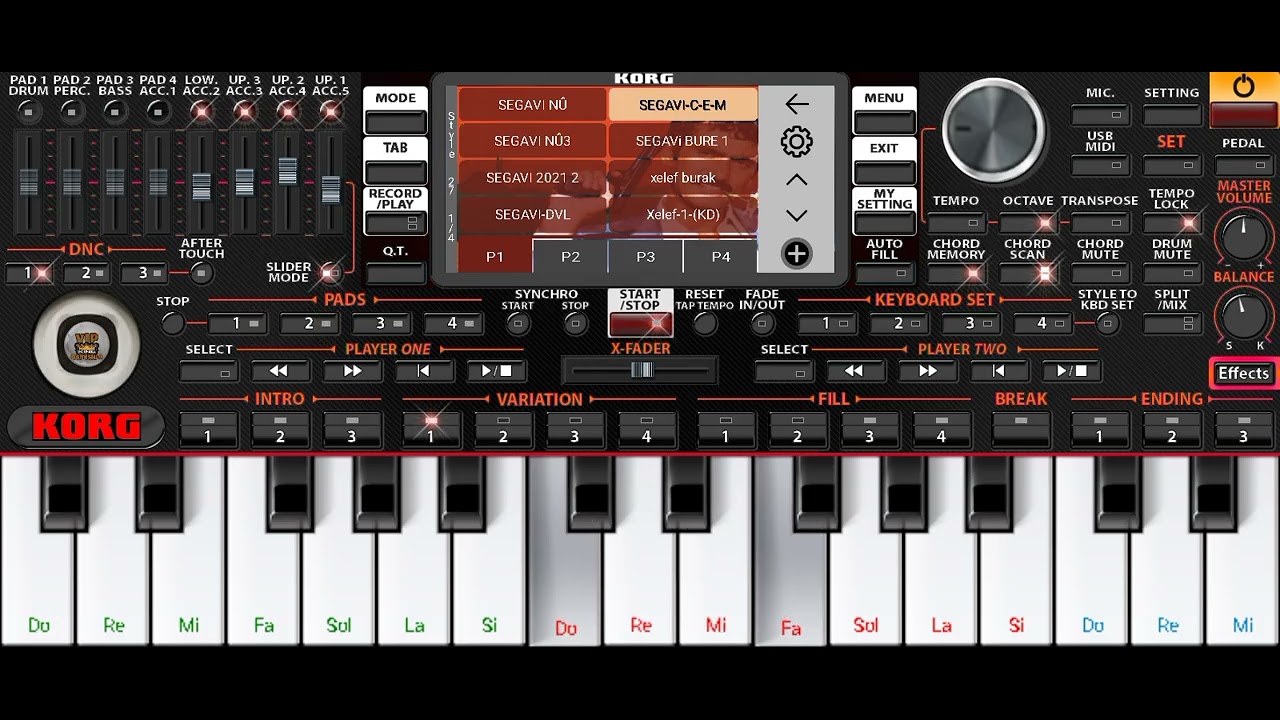This screenshot has height=720, width=1280.
Task: Trigger the BREAK button
Action: [1021, 430]
